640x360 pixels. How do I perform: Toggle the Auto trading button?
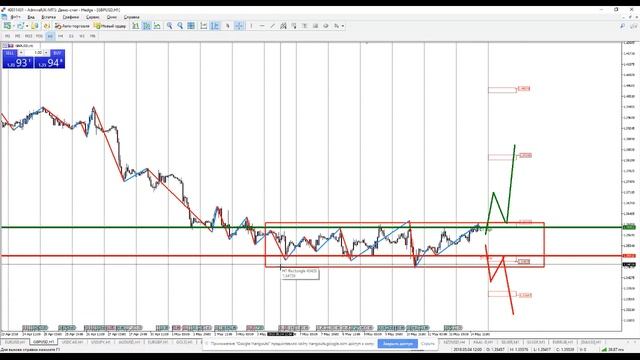(72, 26)
